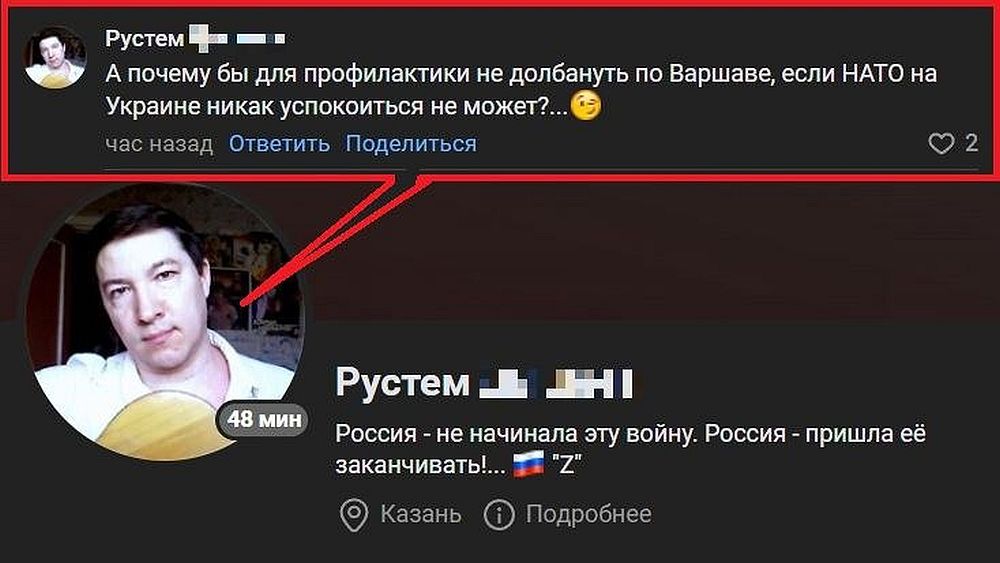Click the comment text mentioning Варшаве
1000x563 pixels.
[521, 90]
